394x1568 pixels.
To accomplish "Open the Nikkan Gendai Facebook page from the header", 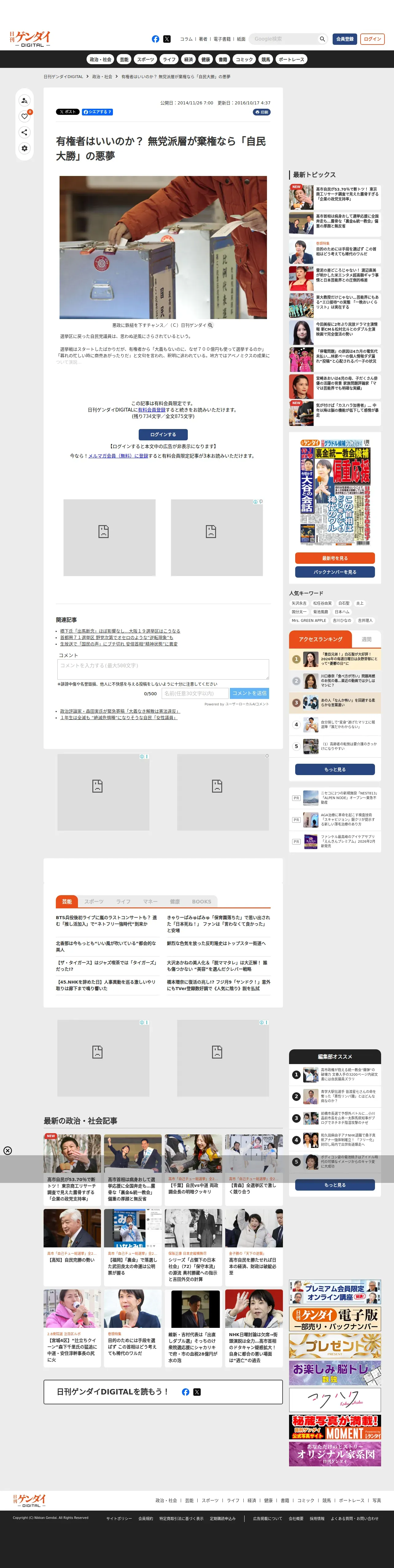I will (156, 39).
